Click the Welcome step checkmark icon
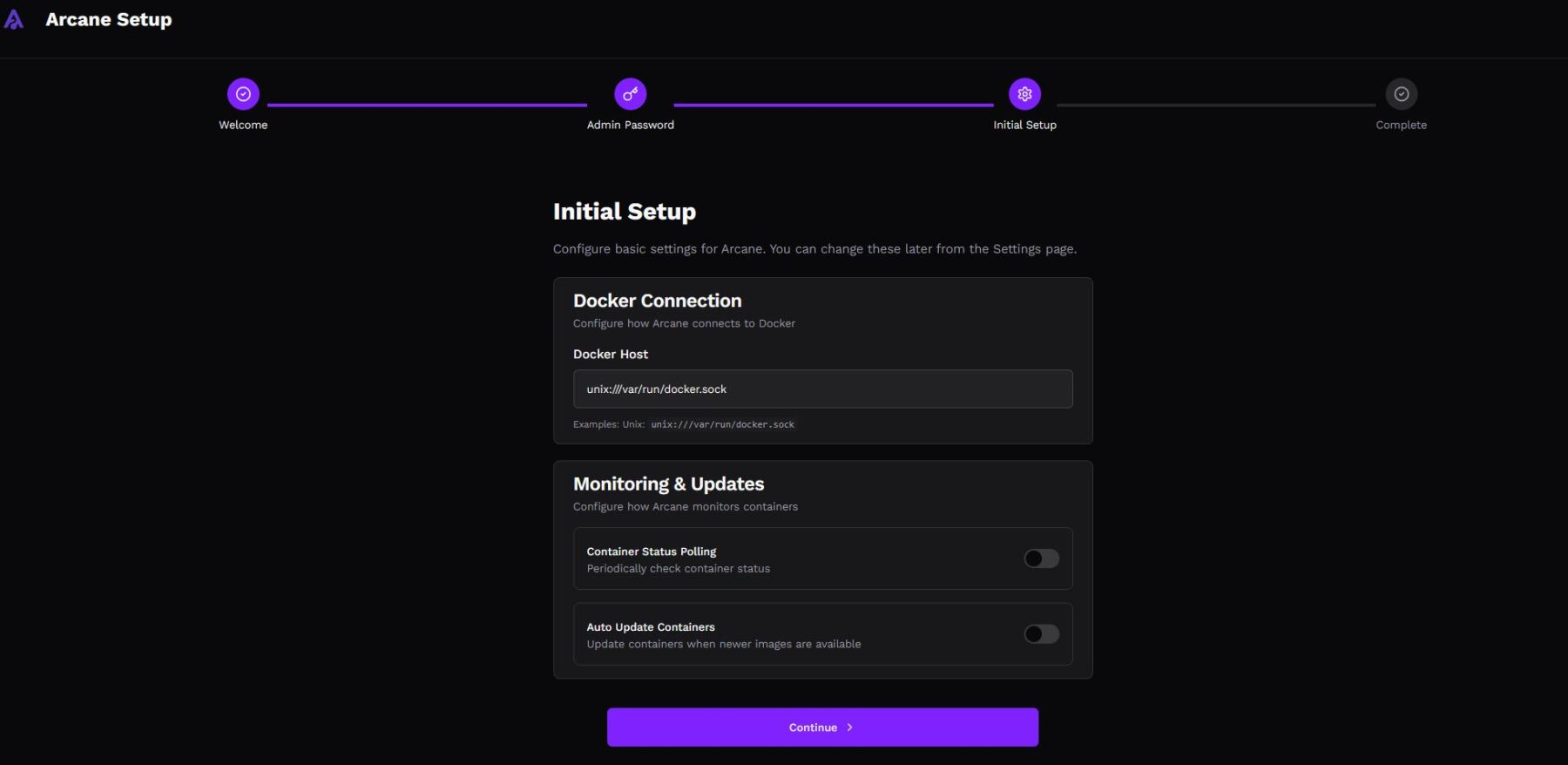Screen dimensions: 1568x765 [x=243, y=94]
